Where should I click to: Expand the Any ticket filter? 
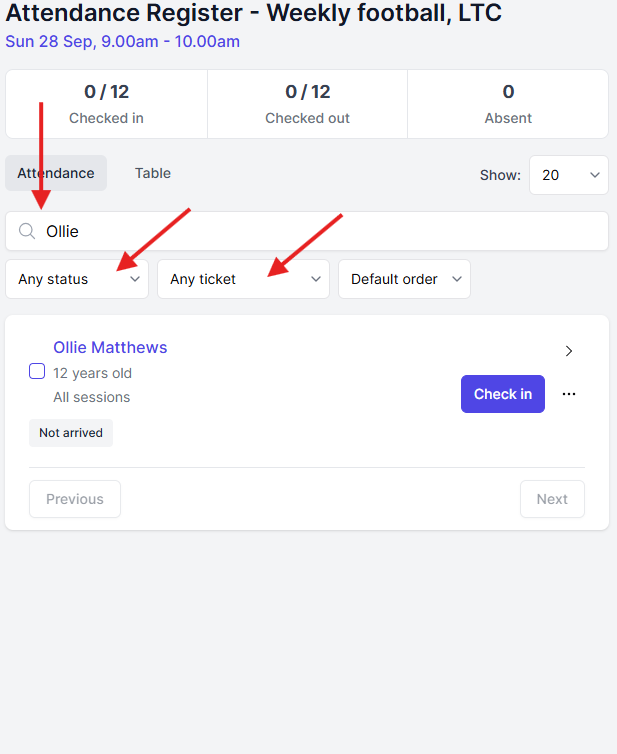point(243,279)
